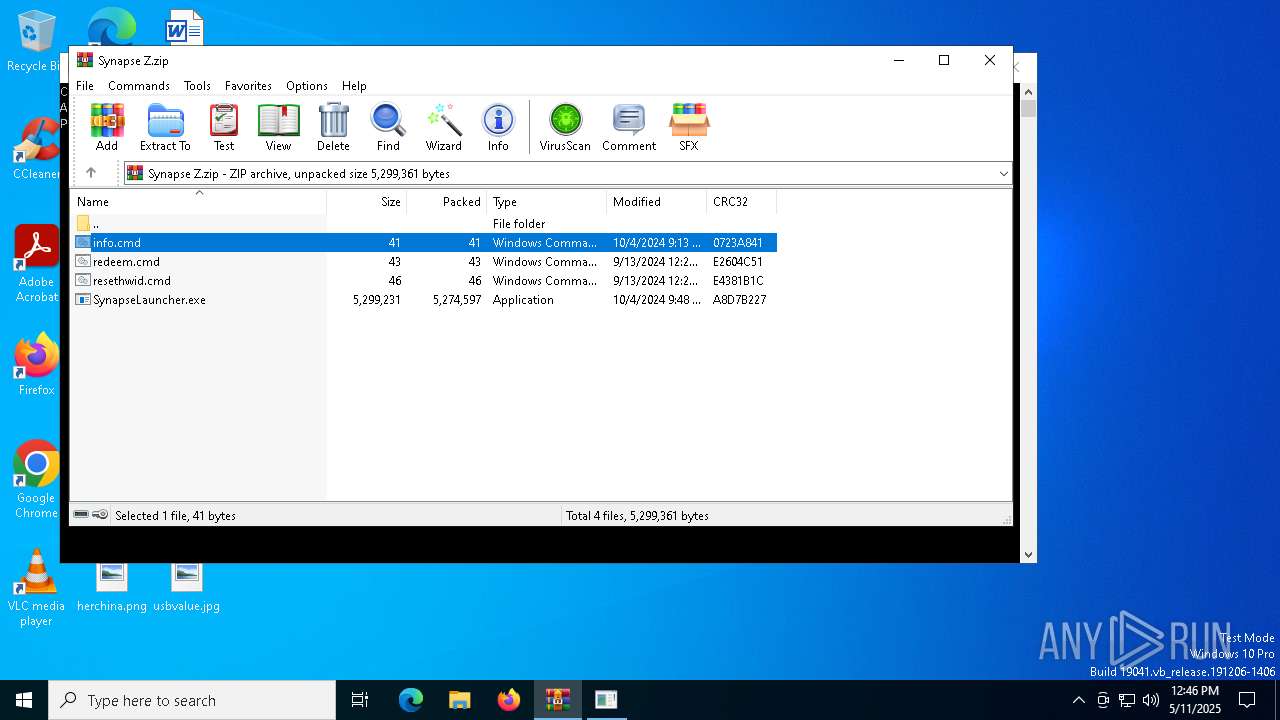Click CRC32 value A8D7B227
Viewport: 1280px width, 720px height.
point(740,300)
